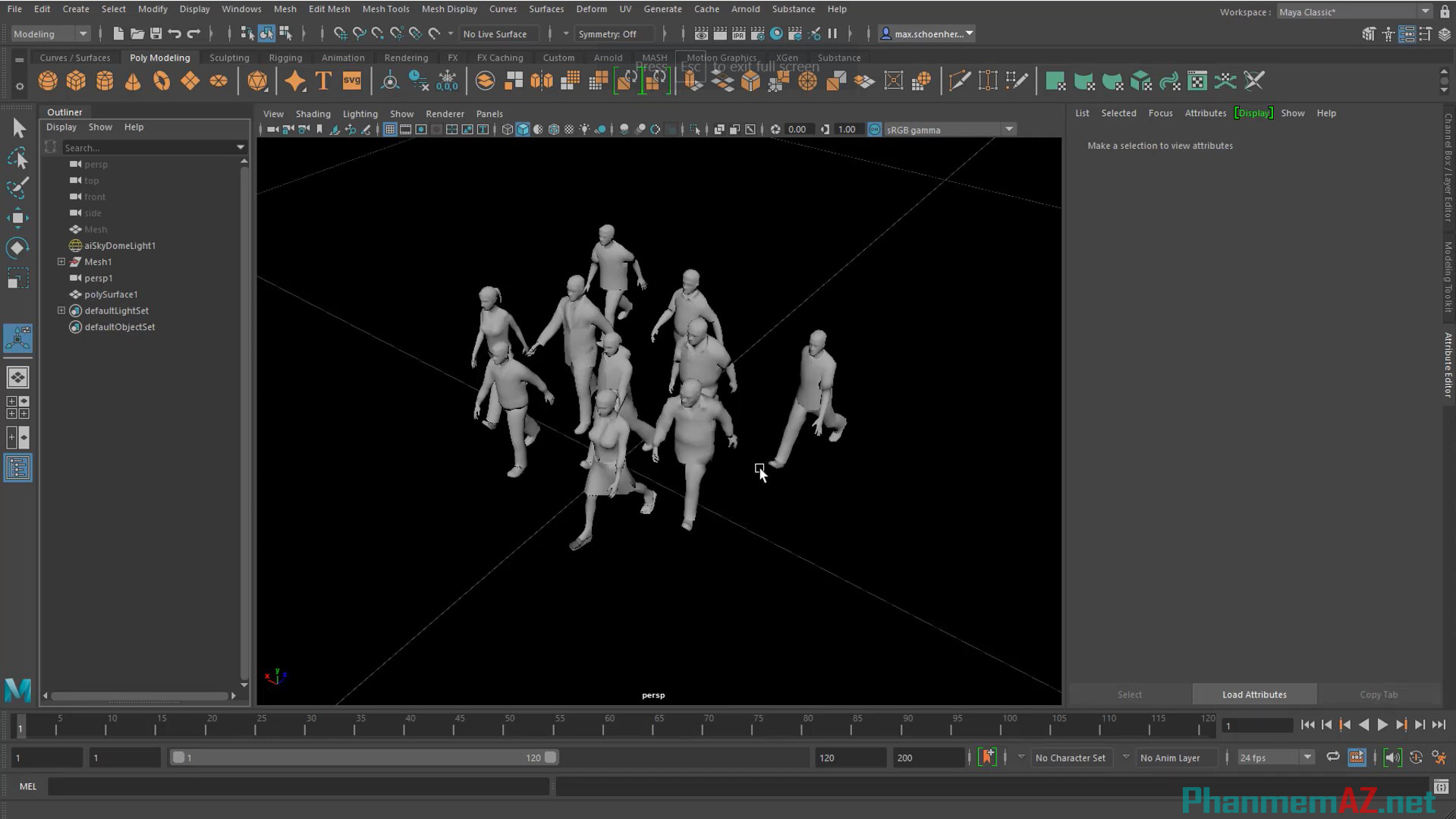
Task: Toggle the viewport grid display
Action: [390, 129]
